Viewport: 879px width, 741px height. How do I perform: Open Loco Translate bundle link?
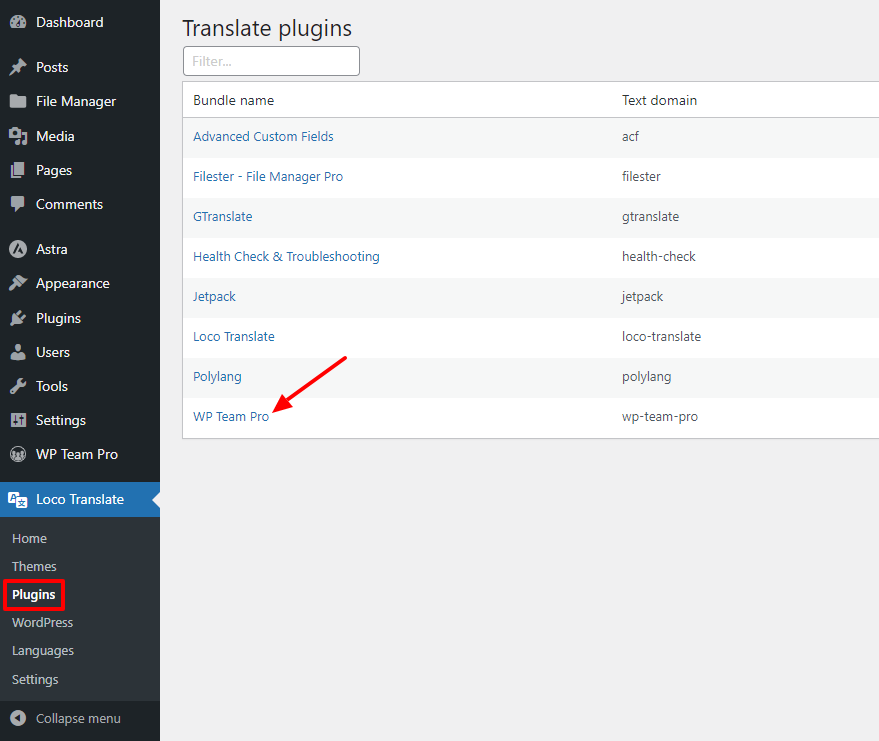(234, 337)
